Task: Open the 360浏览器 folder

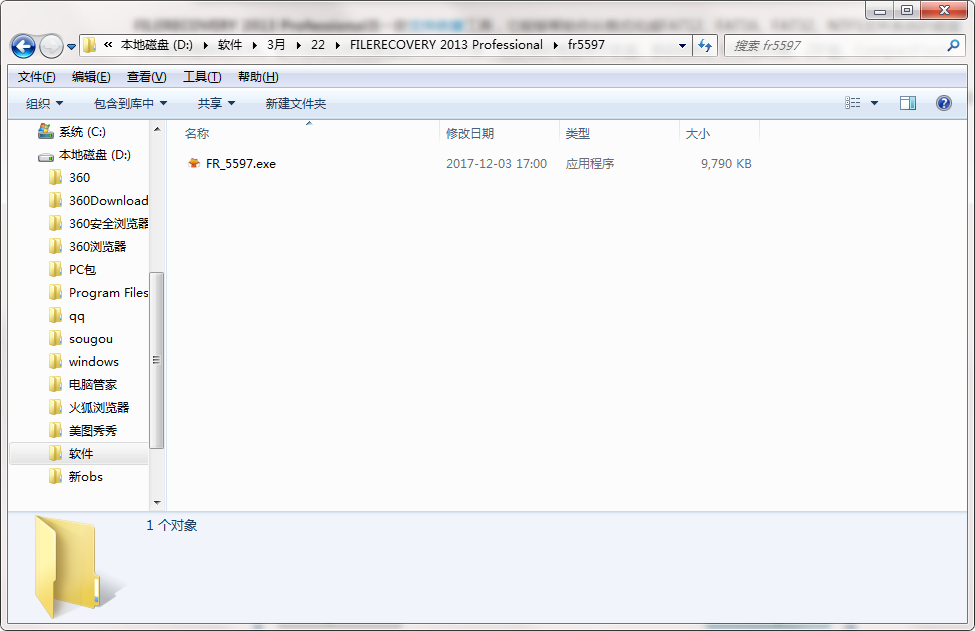Action: click(x=98, y=247)
